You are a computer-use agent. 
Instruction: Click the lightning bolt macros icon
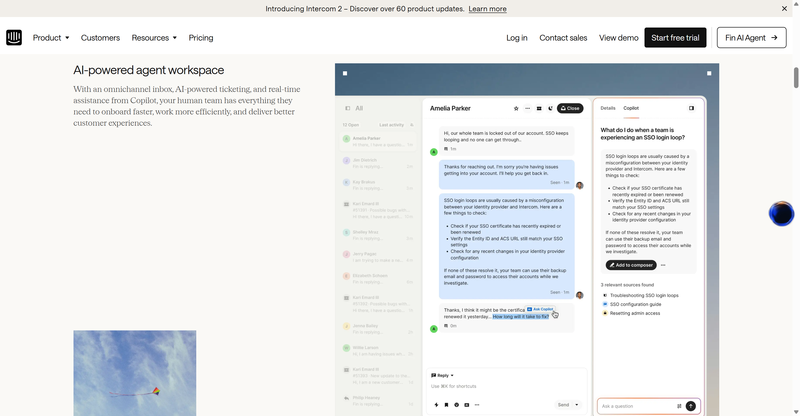coord(436,405)
